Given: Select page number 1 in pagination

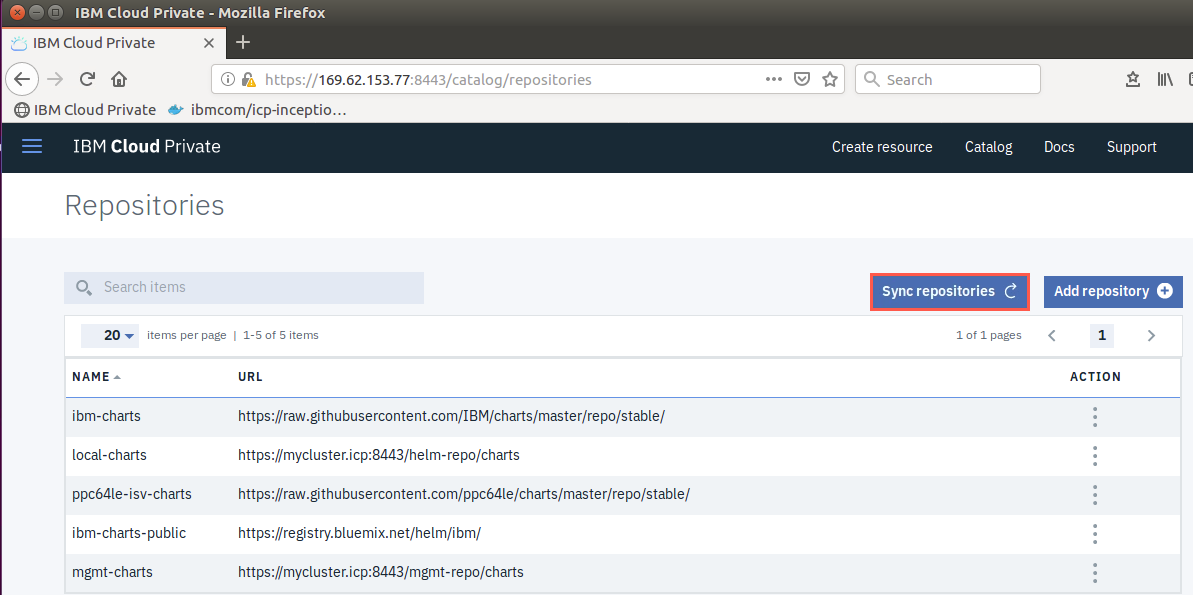Looking at the screenshot, I should tap(1102, 336).
